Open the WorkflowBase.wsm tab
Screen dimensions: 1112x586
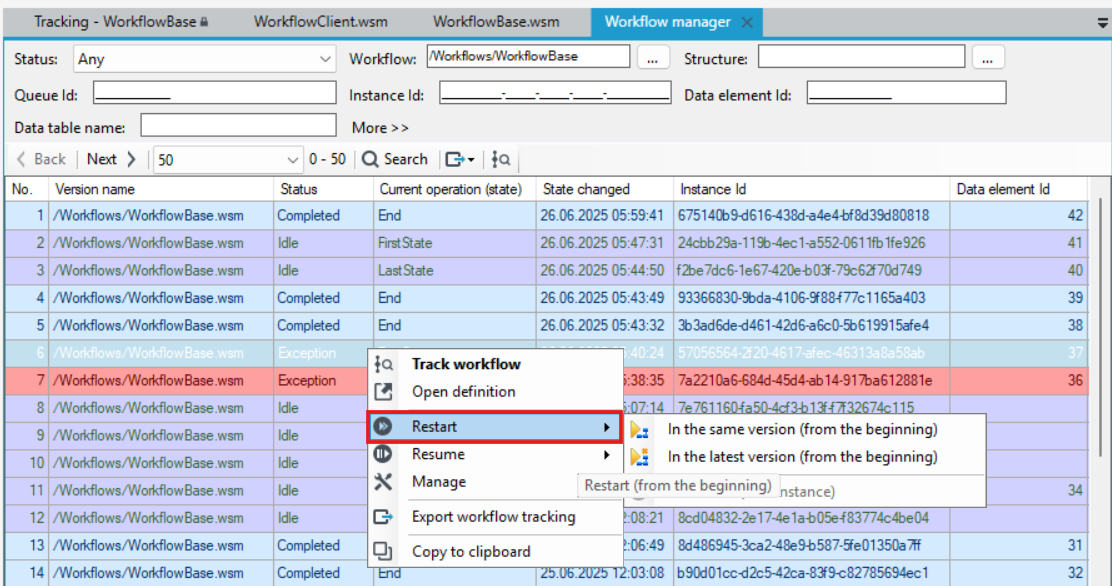point(496,22)
